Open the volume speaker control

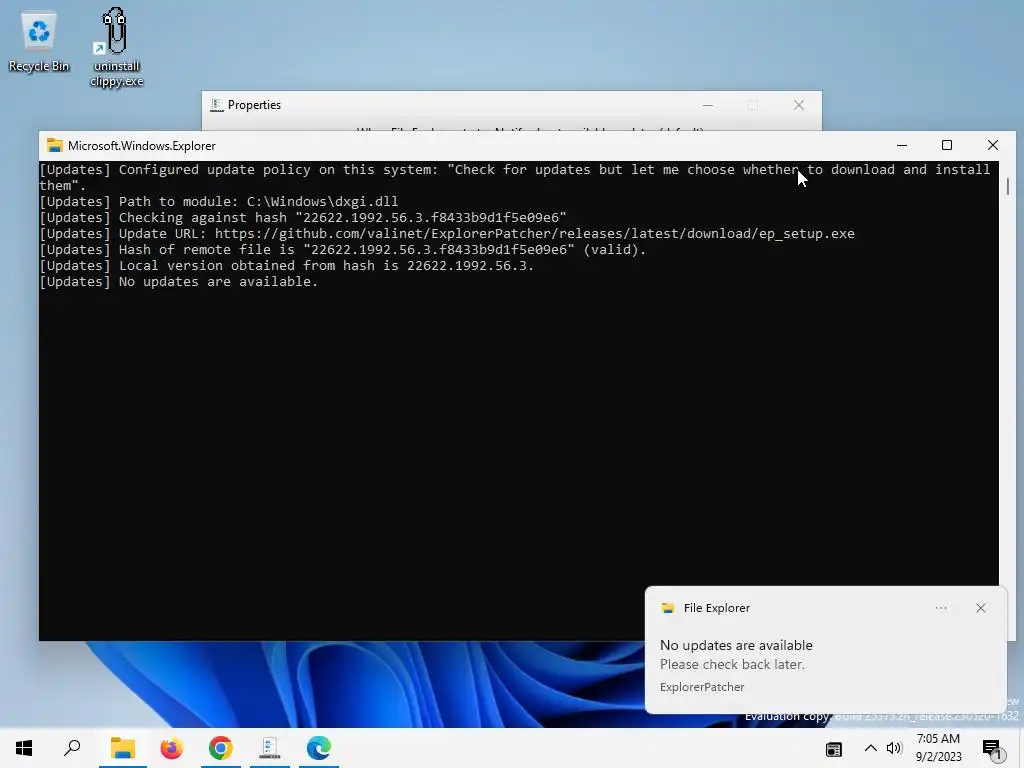[x=894, y=748]
